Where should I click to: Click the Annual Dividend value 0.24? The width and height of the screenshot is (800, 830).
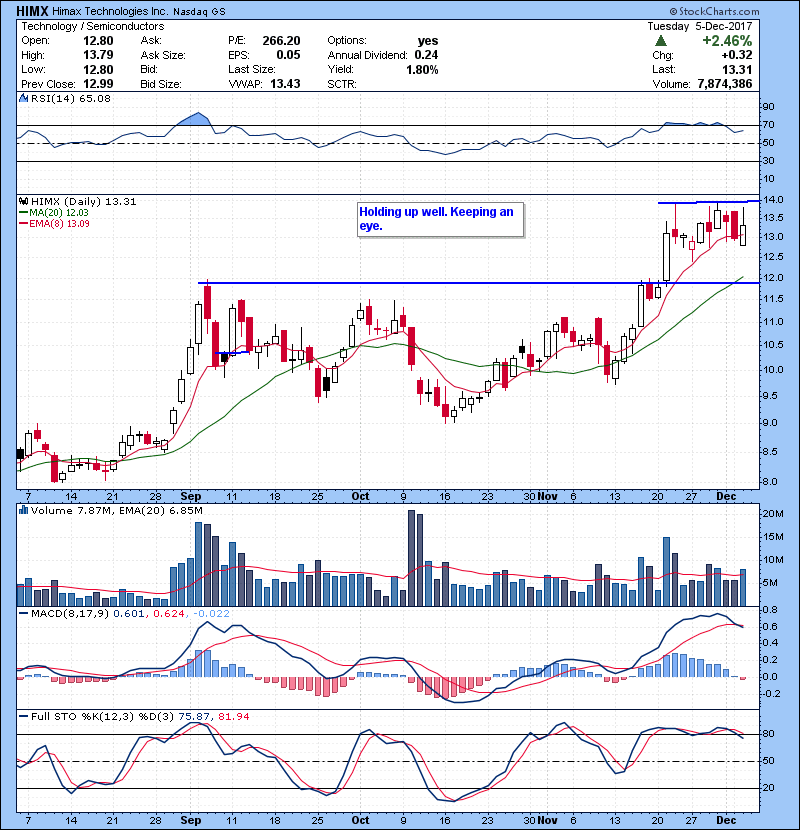point(426,55)
